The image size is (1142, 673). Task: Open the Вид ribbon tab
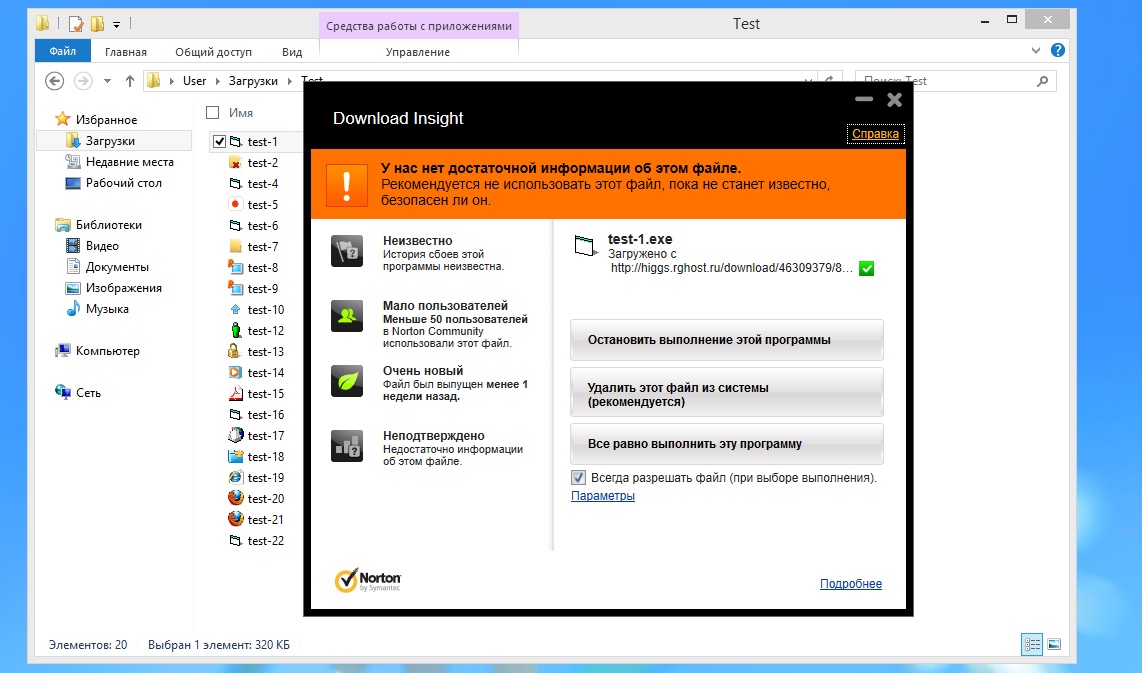(x=292, y=52)
